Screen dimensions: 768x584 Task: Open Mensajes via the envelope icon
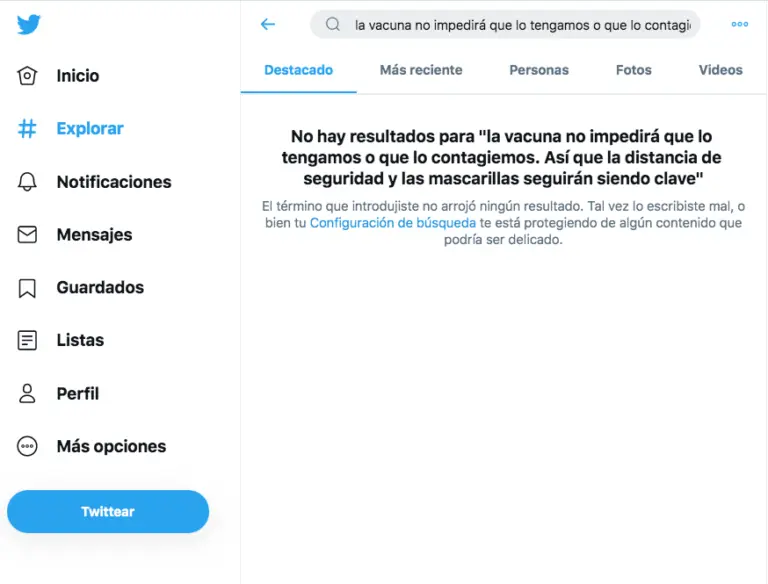(x=27, y=234)
